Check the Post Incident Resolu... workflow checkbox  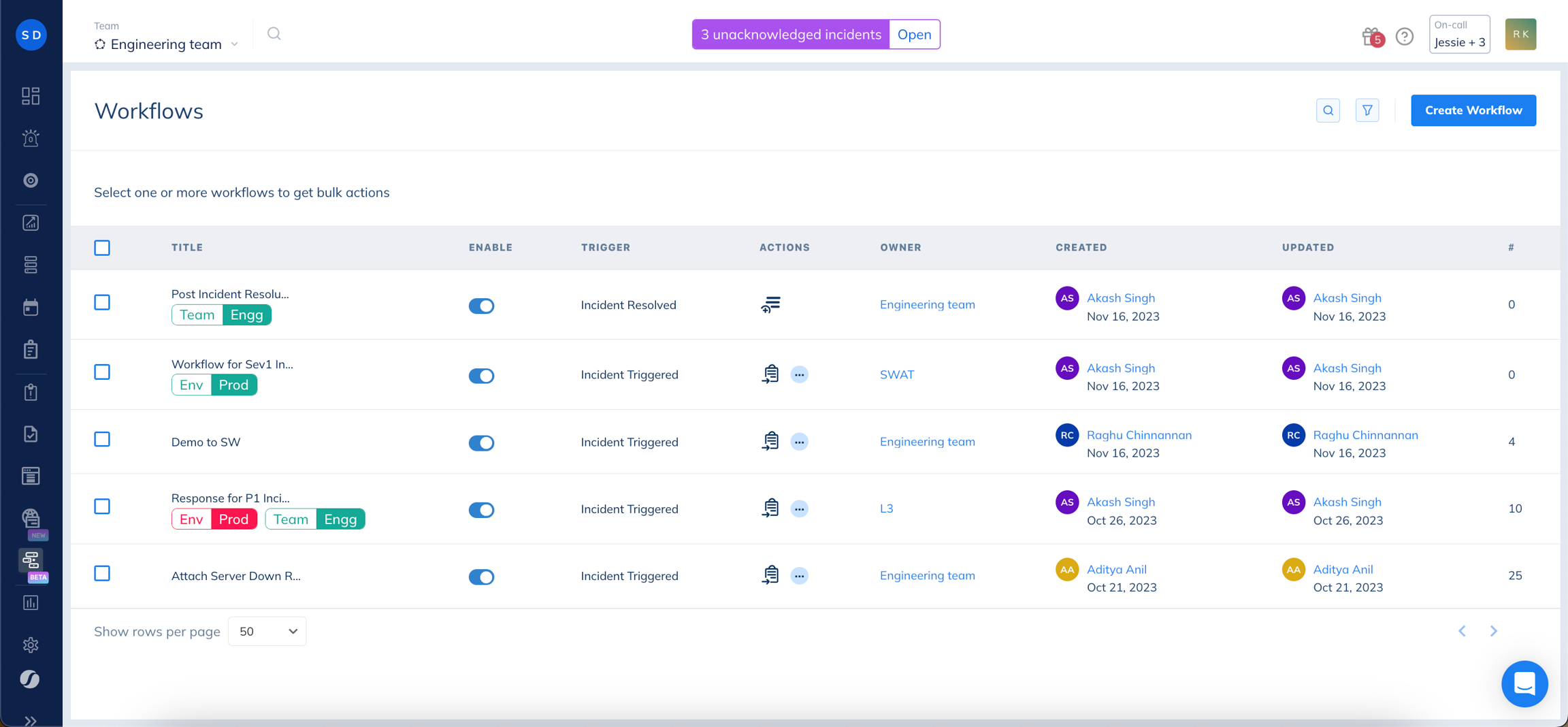[x=102, y=302]
